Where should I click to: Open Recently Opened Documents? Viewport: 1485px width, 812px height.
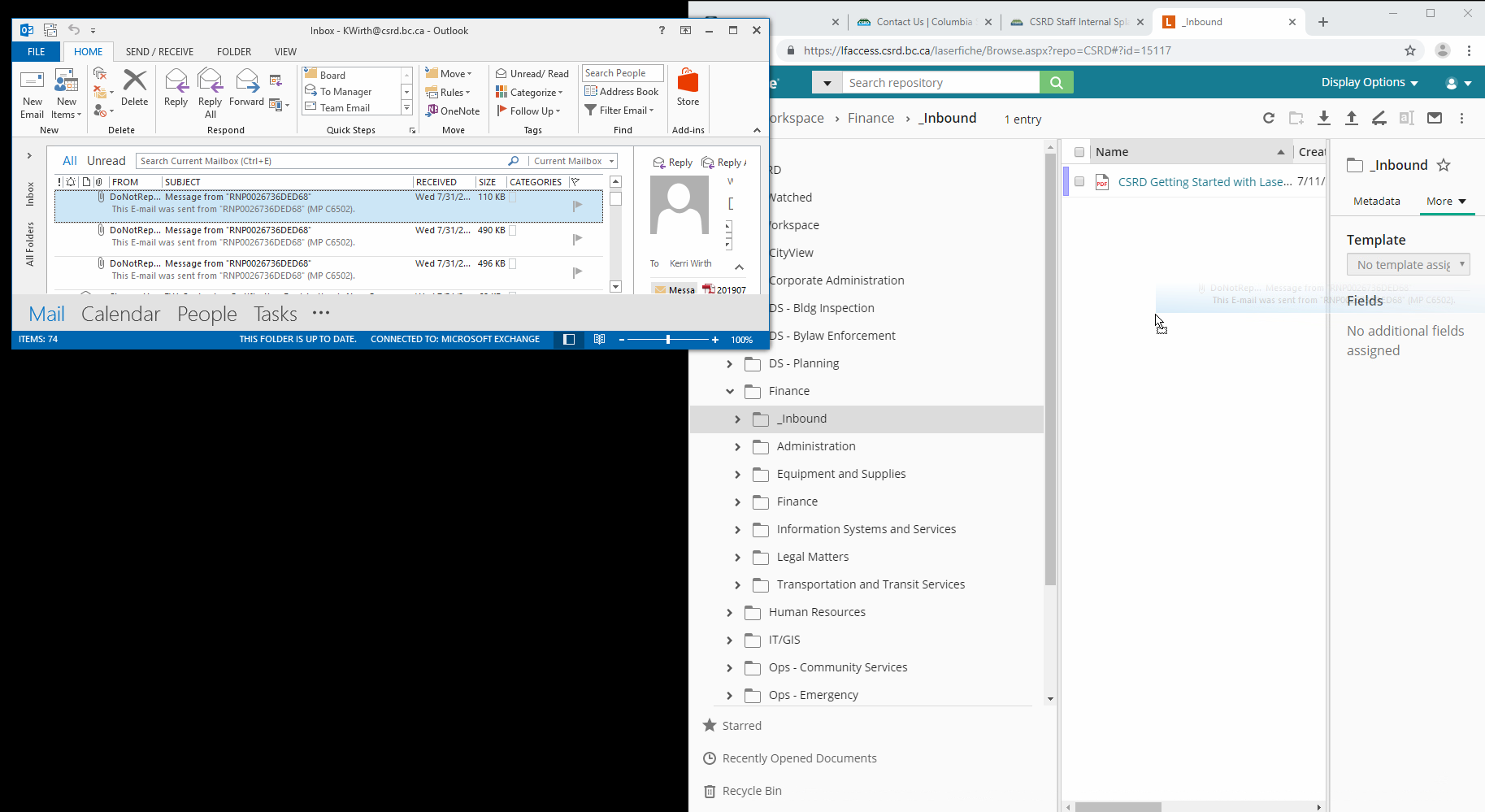pos(799,758)
